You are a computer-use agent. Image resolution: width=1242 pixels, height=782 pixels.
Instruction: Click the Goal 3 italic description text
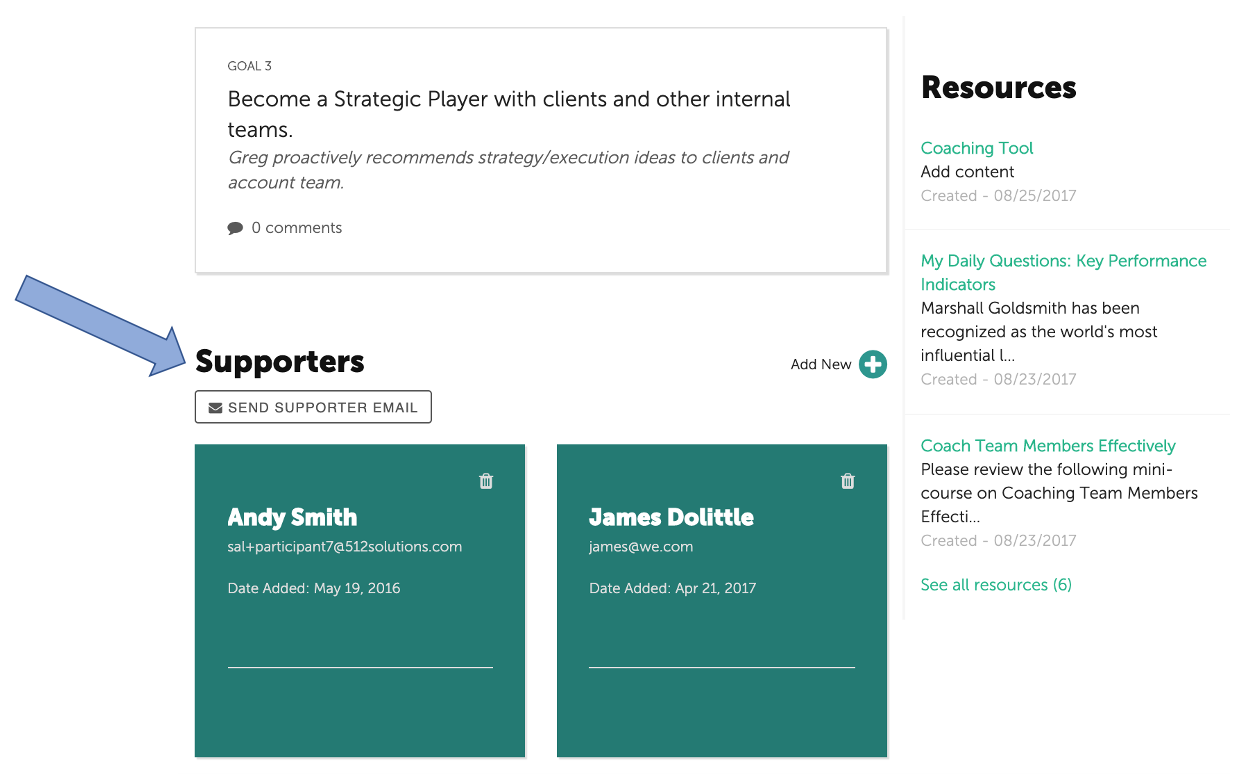coord(508,170)
